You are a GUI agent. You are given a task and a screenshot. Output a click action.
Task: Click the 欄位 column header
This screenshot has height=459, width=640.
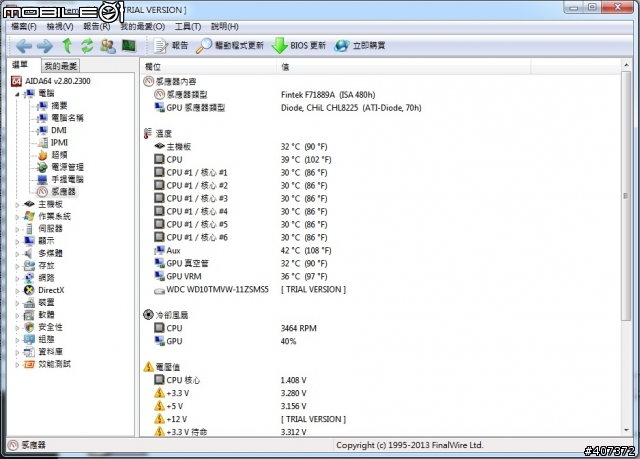pos(209,67)
